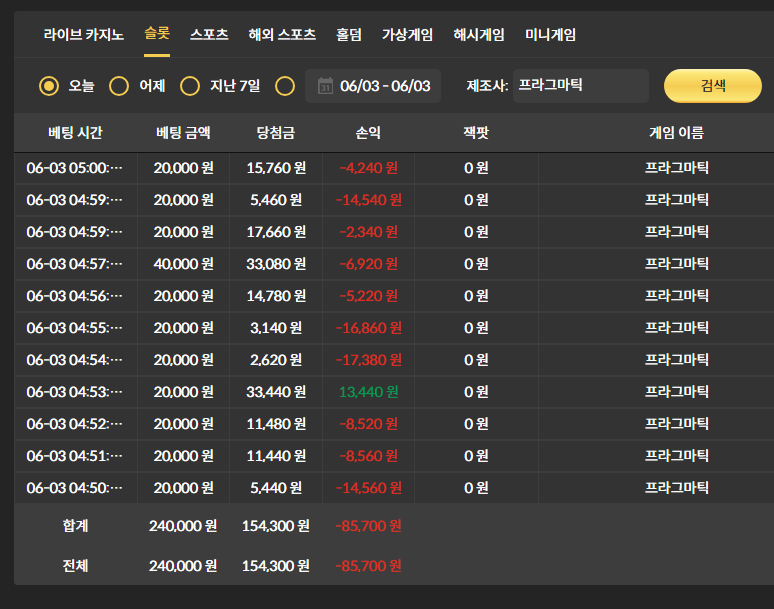Screen dimensions: 774x609
Task: Select the 06-03 04:52 bet time cell
Action: point(75,424)
